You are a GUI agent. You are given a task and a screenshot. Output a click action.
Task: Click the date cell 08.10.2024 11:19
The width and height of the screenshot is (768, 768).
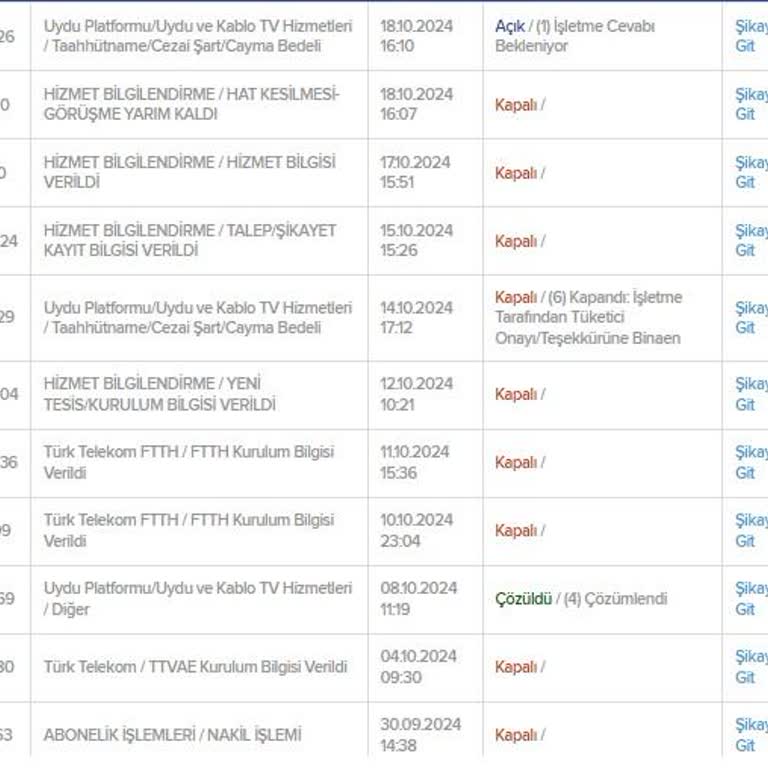click(x=417, y=598)
